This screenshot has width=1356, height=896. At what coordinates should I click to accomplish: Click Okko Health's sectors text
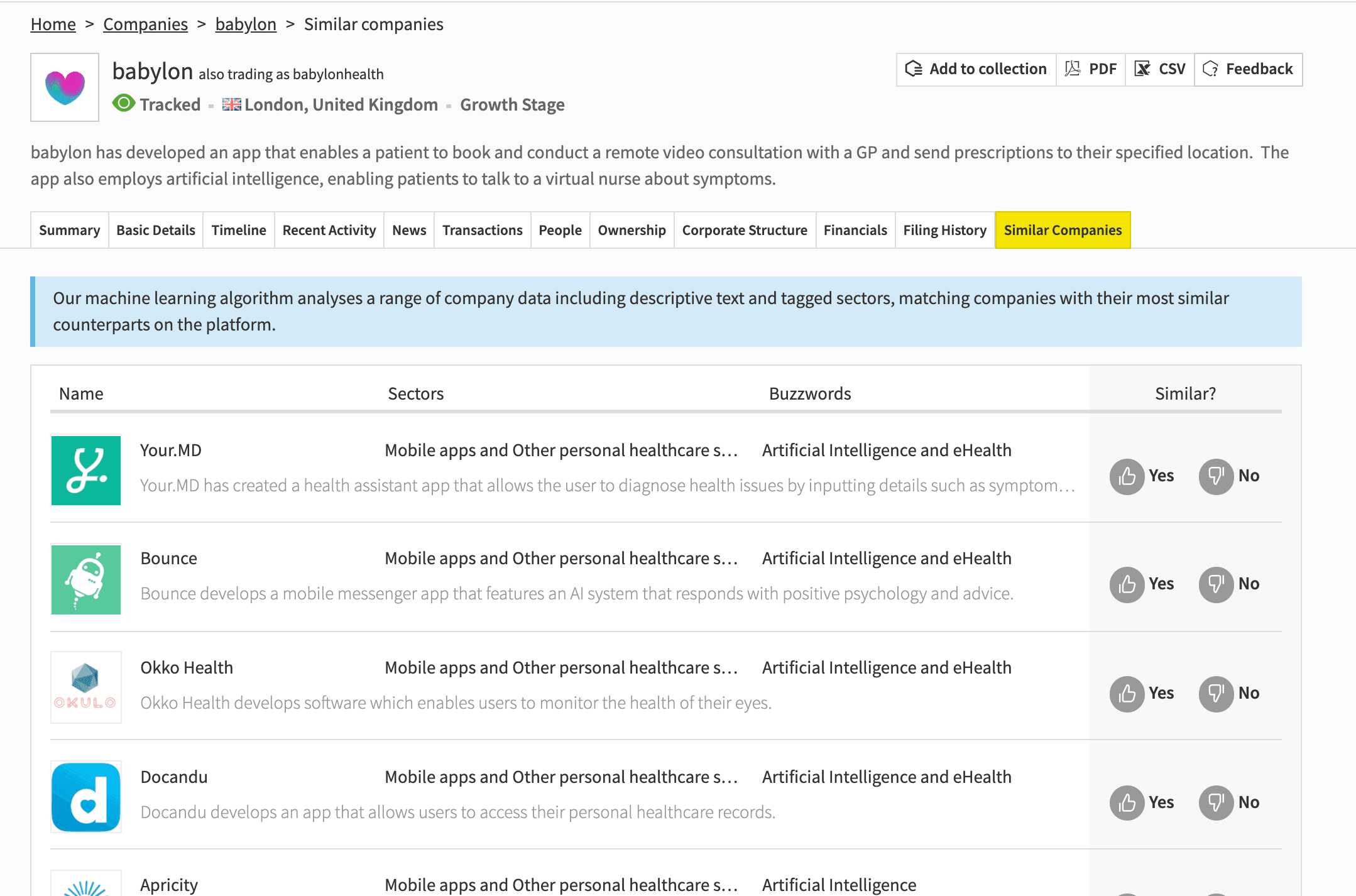tap(561, 667)
